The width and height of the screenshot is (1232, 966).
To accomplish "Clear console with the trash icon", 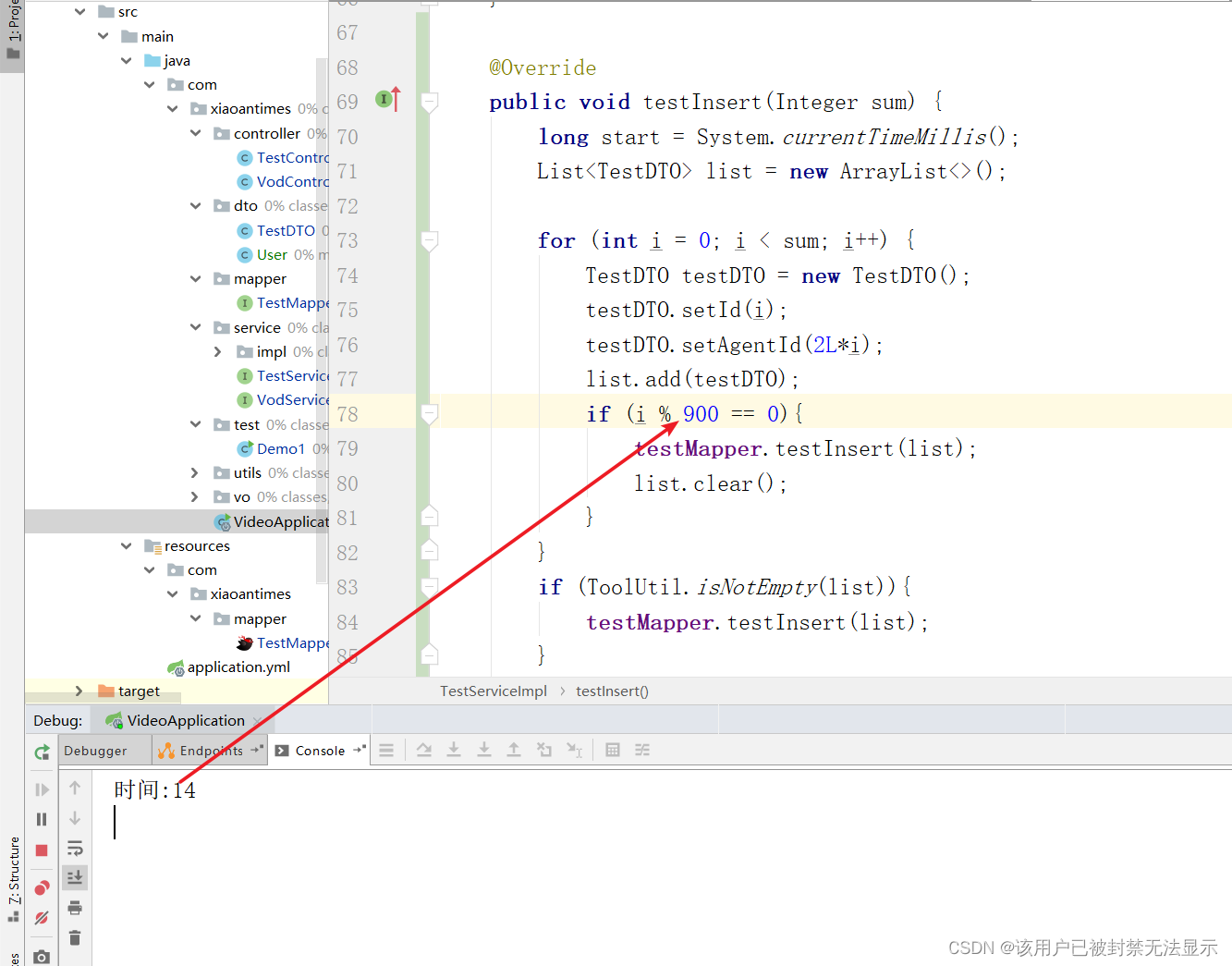I will (x=75, y=937).
